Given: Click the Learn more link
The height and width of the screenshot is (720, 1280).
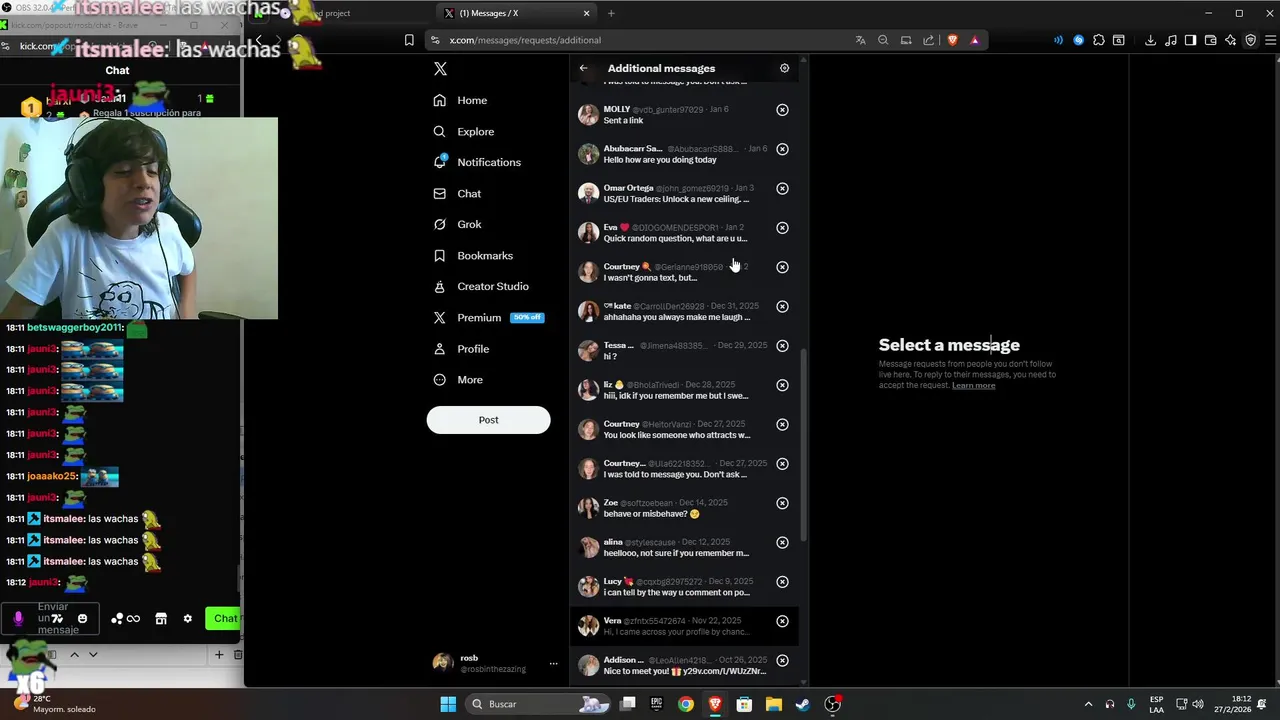Looking at the screenshot, I should [973, 385].
